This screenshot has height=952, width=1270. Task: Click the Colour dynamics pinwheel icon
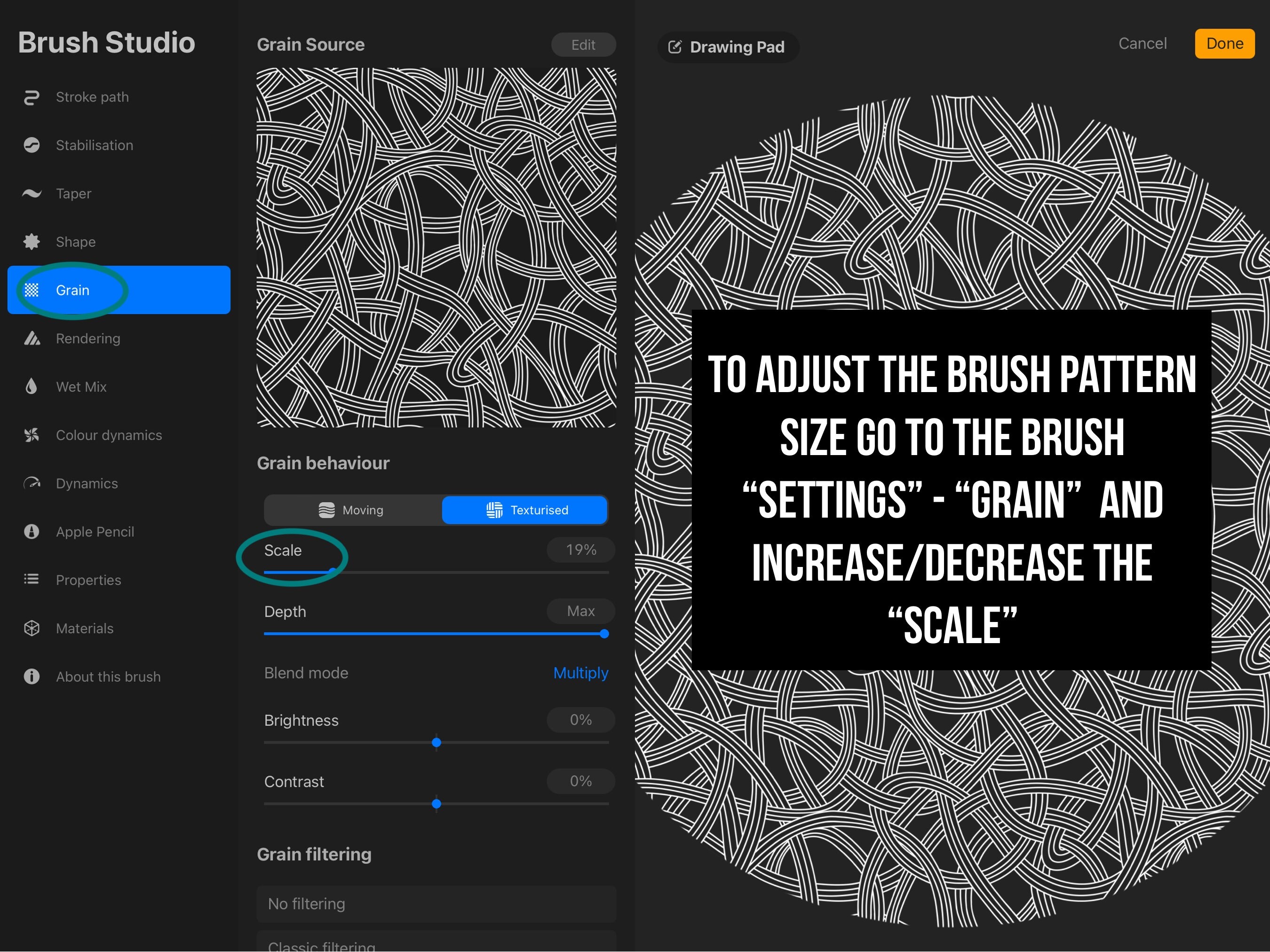tap(32, 435)
